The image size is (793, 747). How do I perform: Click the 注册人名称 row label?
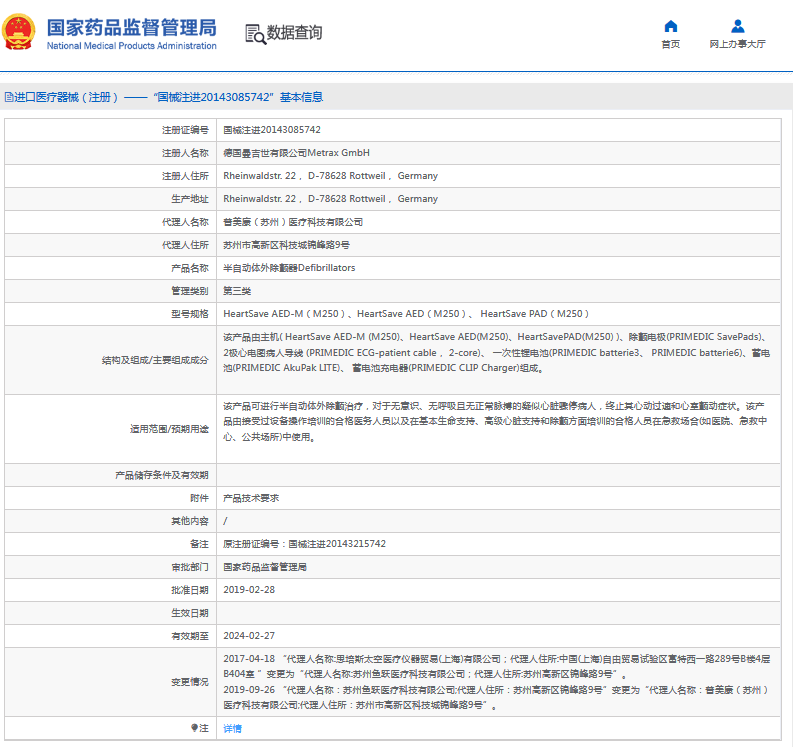[x=185, y=153]
